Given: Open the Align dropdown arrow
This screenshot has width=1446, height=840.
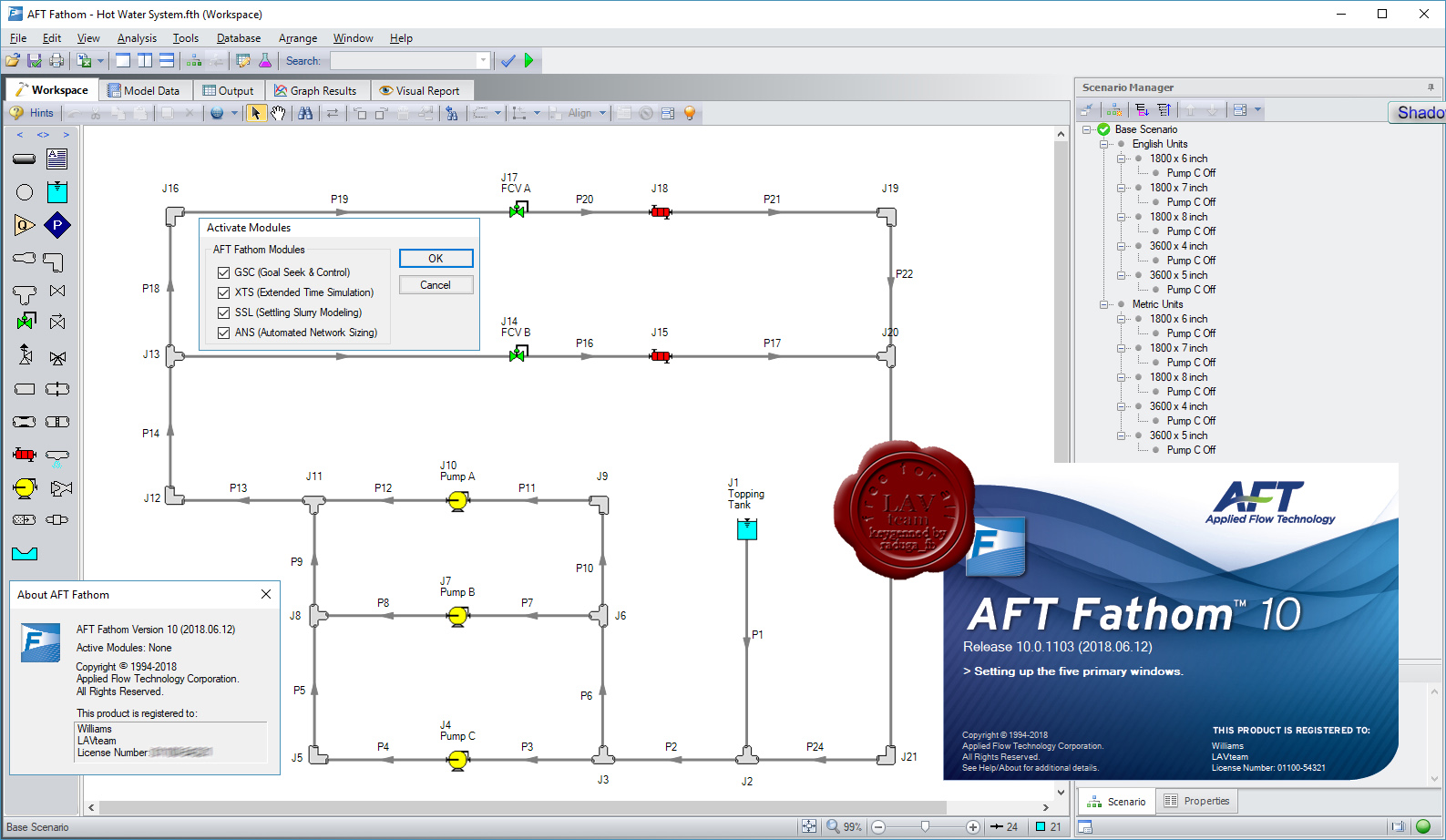Looking at the screenshot, I should tap(602, 113).
